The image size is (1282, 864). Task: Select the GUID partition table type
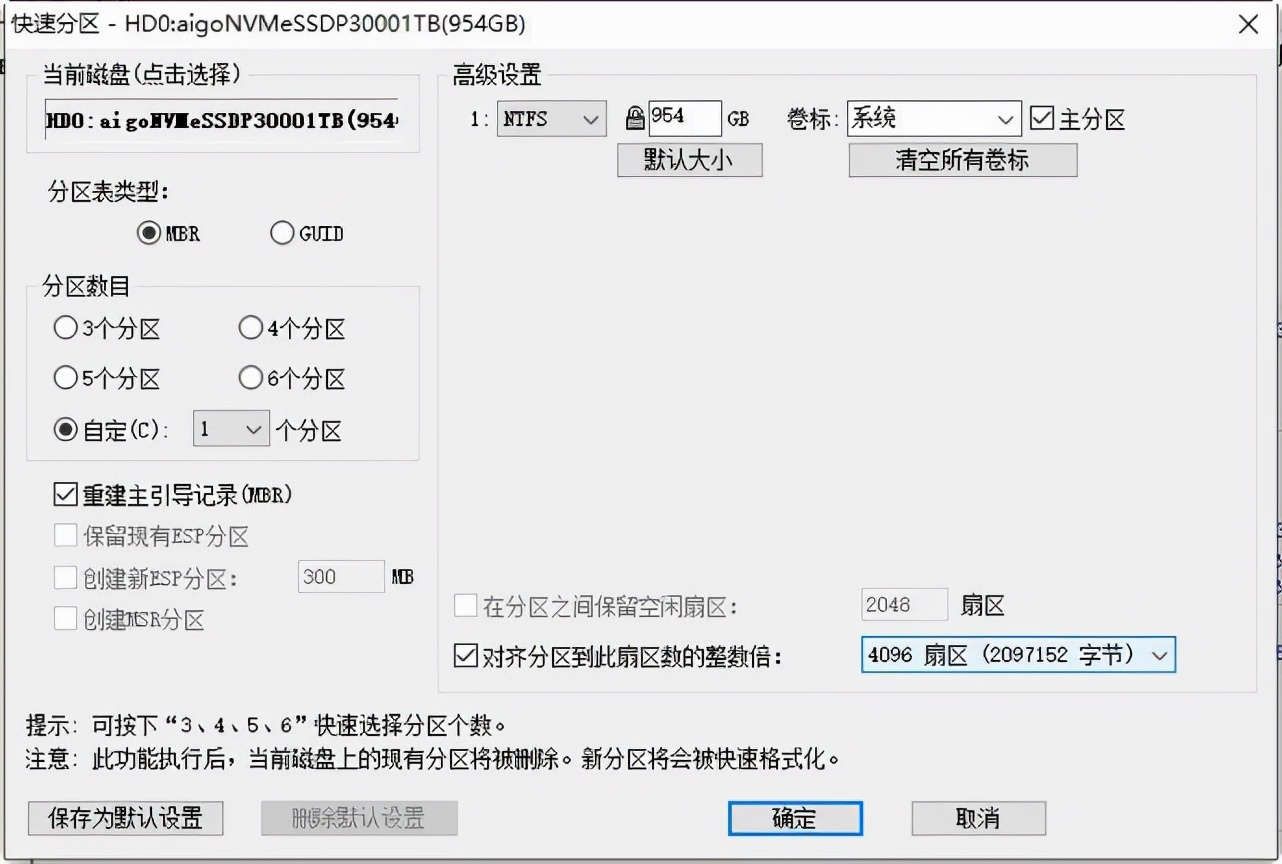tap(282, 233)
